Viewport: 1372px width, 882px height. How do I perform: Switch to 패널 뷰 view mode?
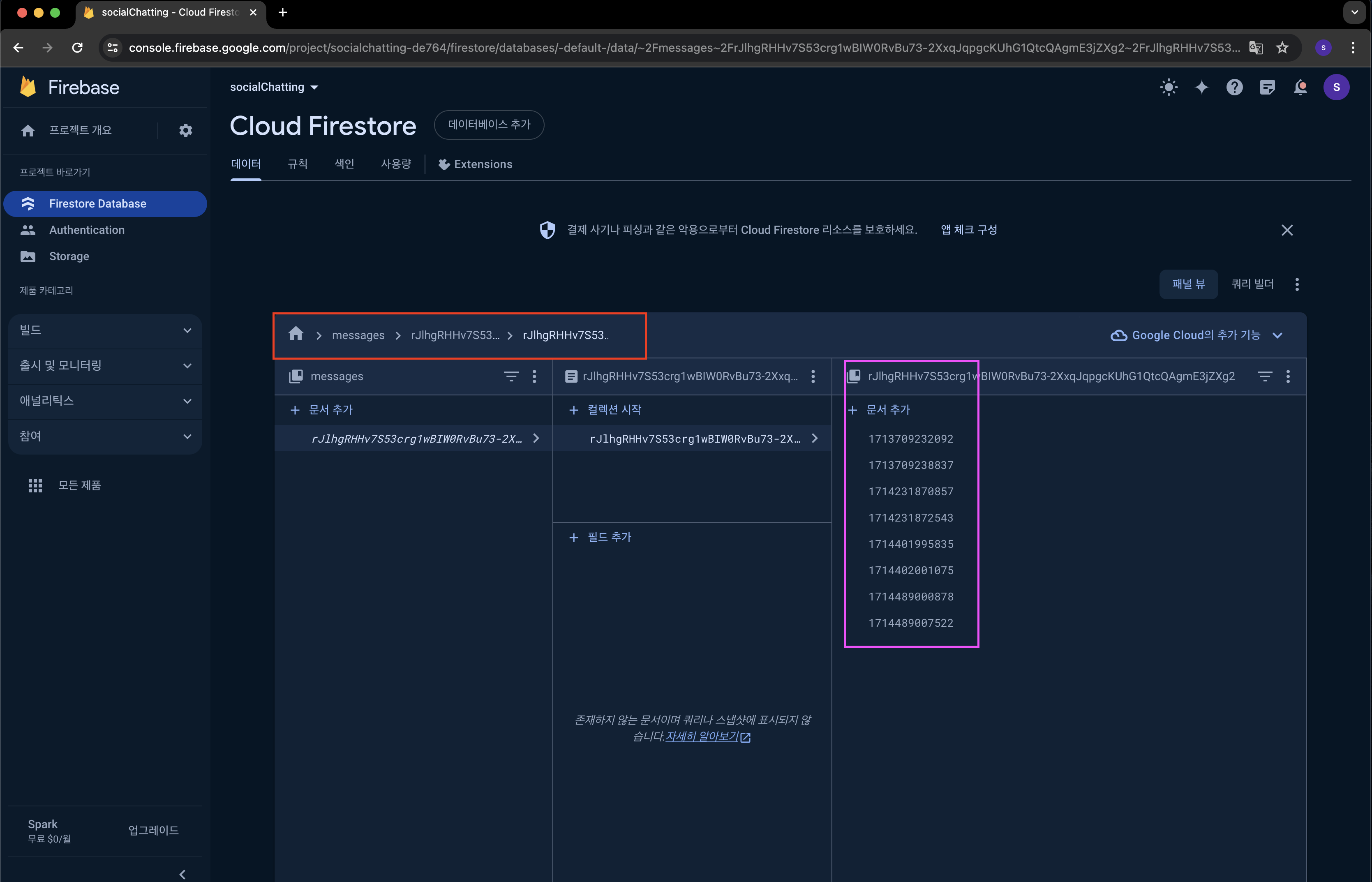tap(1188, 284)
